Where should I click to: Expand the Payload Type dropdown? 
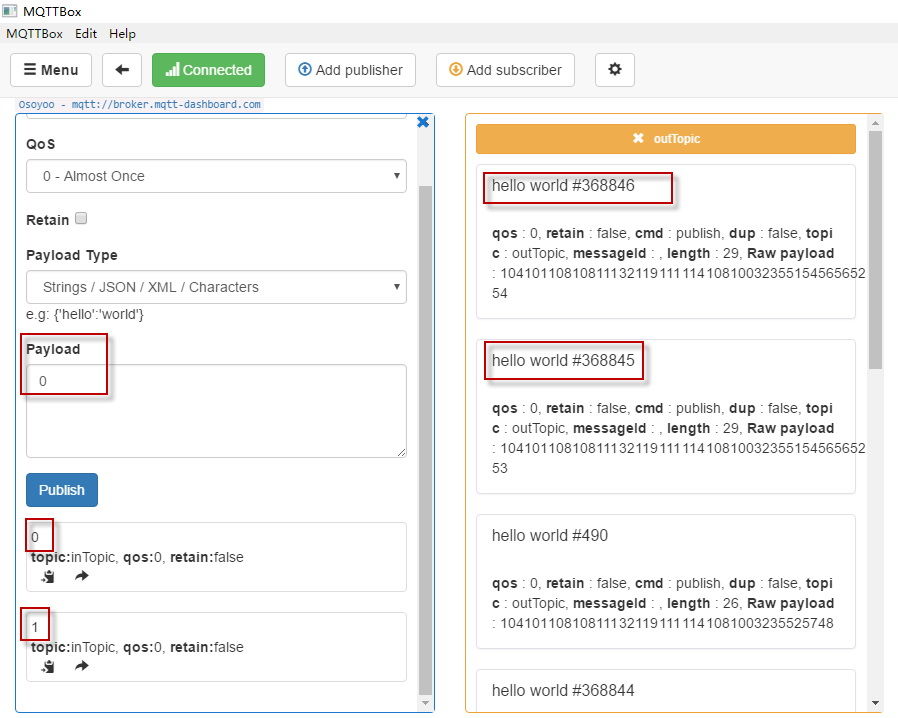[216, 287]
